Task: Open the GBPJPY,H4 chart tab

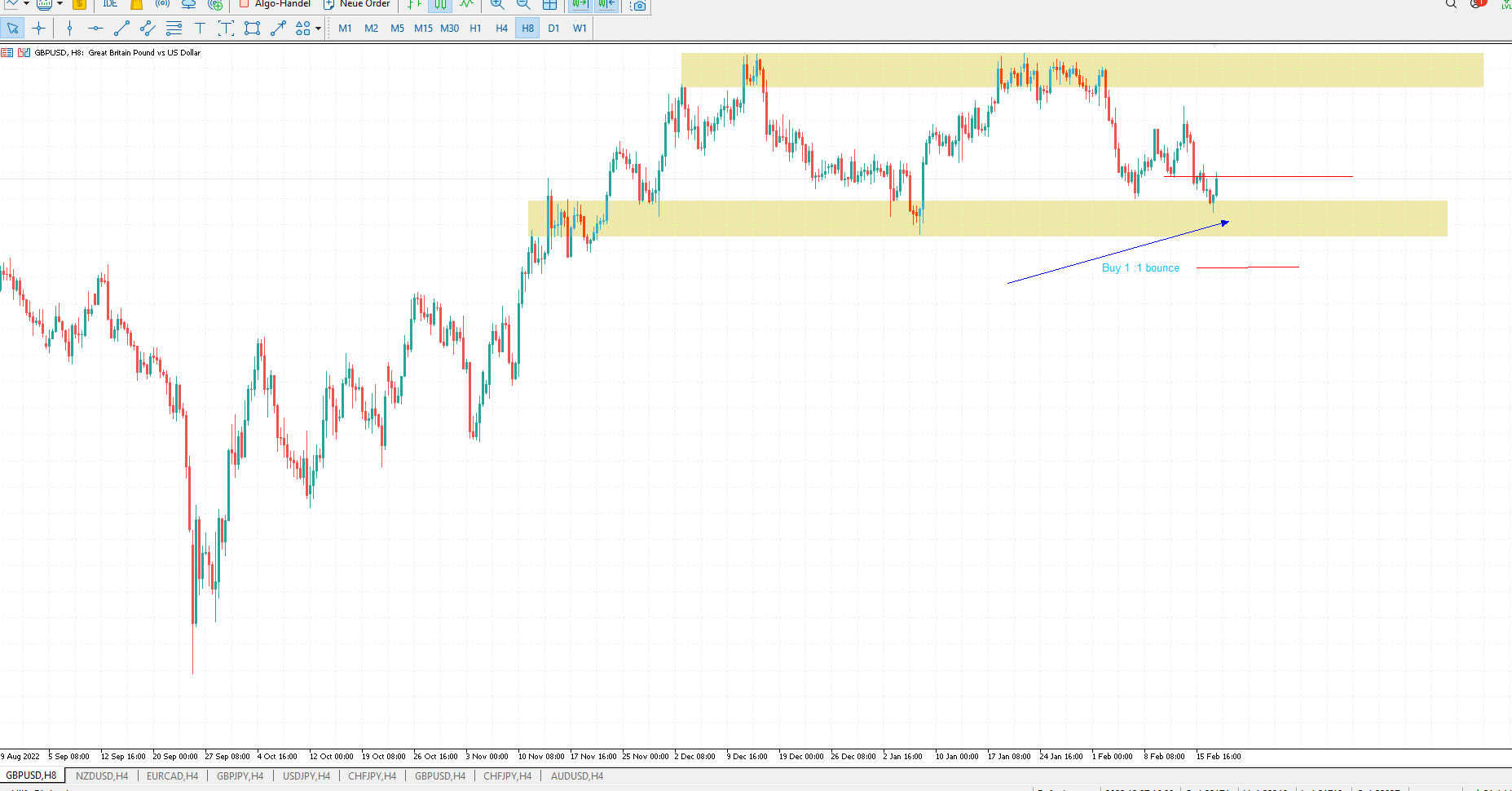Action: (x=240, y=776)
